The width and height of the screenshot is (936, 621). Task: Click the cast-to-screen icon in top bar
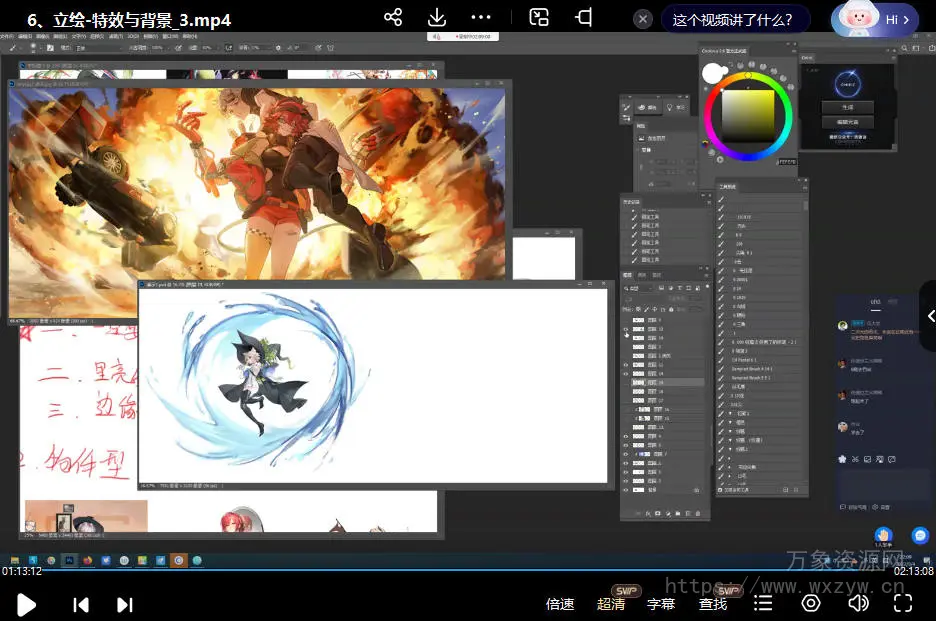point(584,18)
